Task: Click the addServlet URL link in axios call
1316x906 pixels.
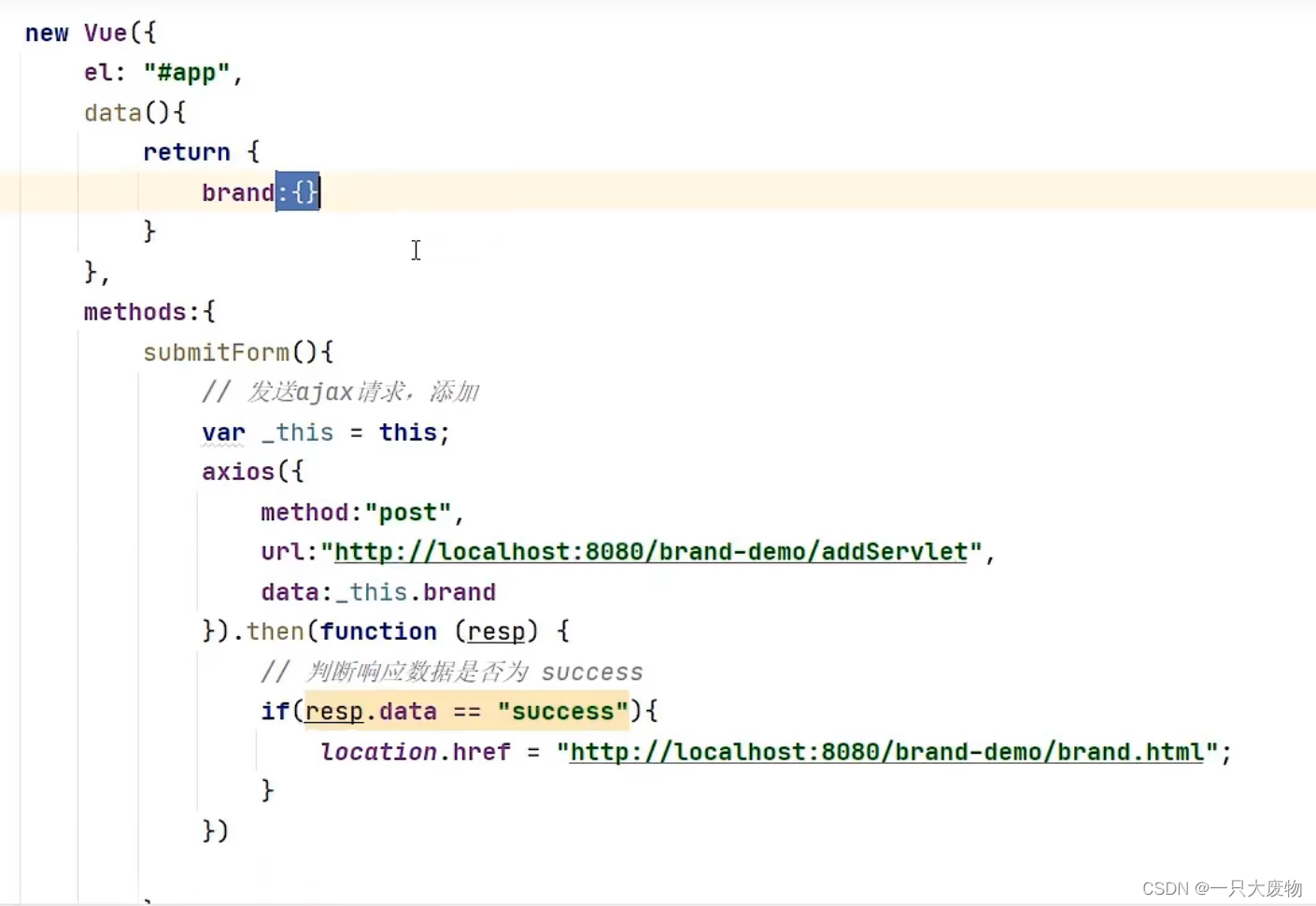Action: pyautogui.click(x=651, y=552)
